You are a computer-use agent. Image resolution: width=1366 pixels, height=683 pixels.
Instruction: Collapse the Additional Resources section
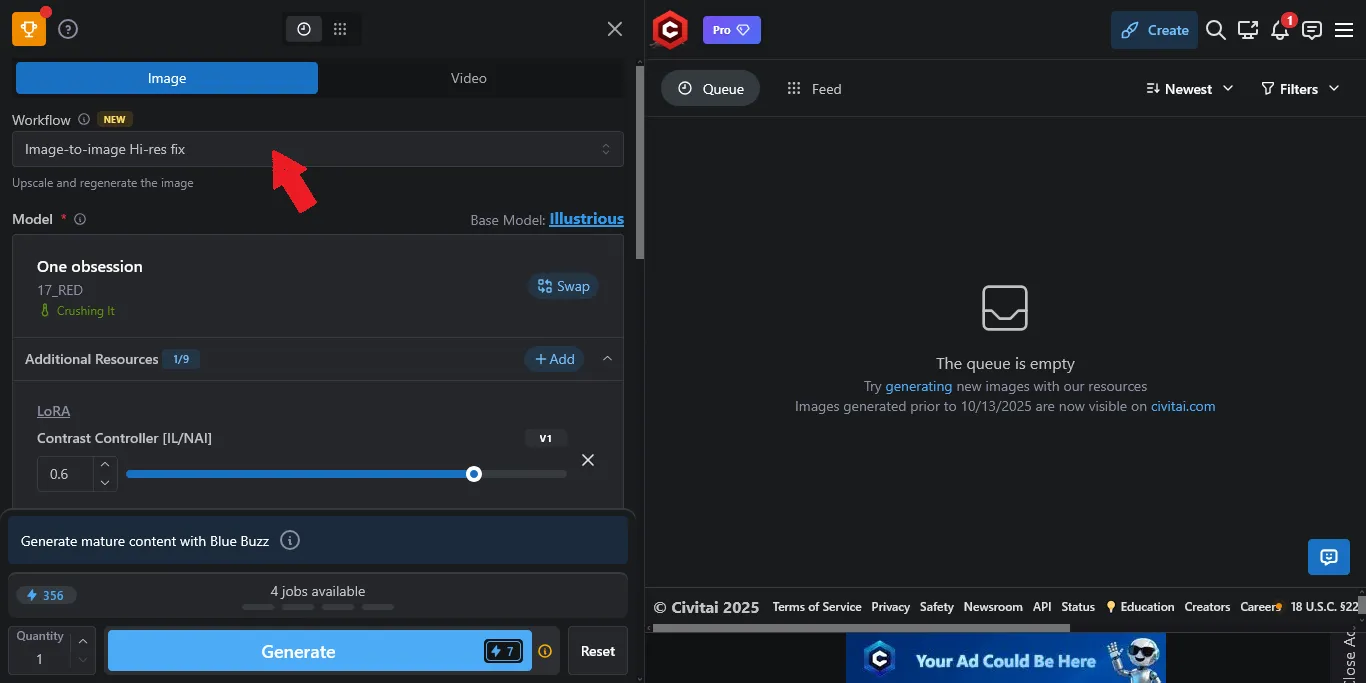coord(607,359)
